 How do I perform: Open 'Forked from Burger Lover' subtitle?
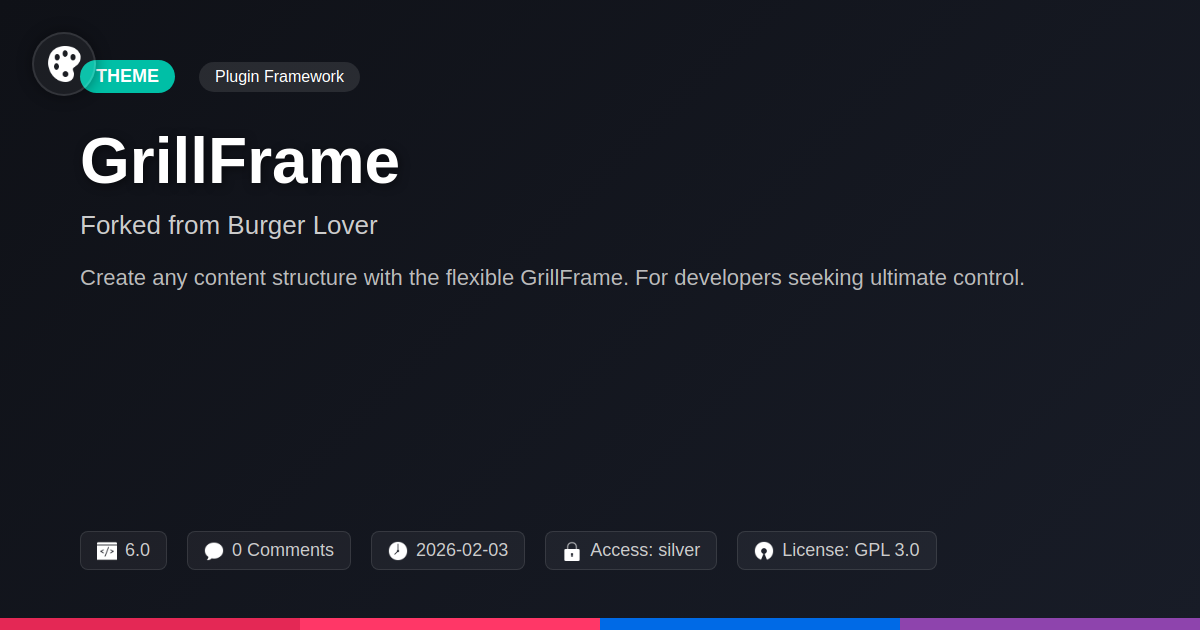(229, 225)
